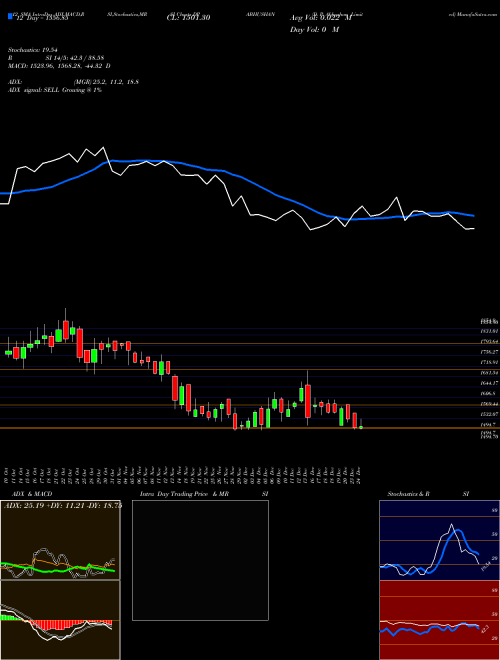
Task: Click the 'Day Vol: 0 M' text
Action: pyautogui.click(x=314, y=30)
